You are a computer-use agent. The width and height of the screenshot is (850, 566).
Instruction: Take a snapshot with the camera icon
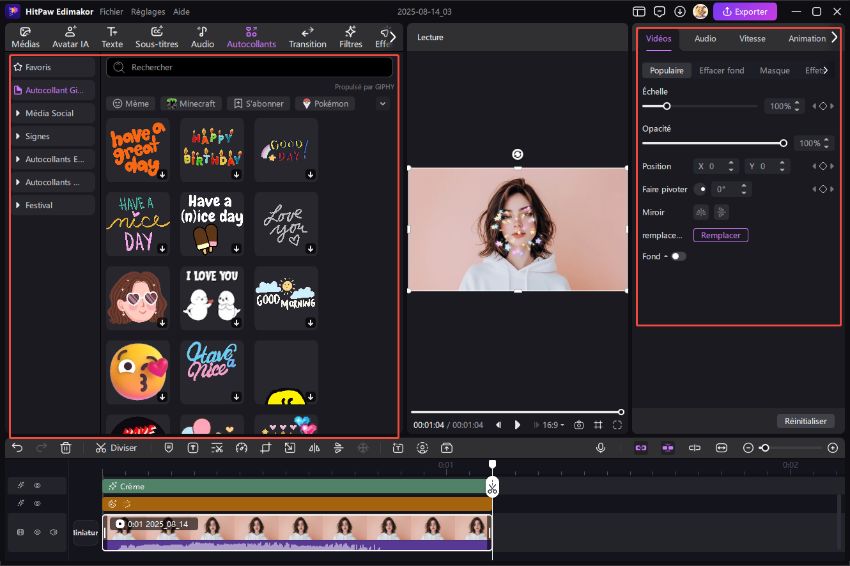(x=579, y=425)
